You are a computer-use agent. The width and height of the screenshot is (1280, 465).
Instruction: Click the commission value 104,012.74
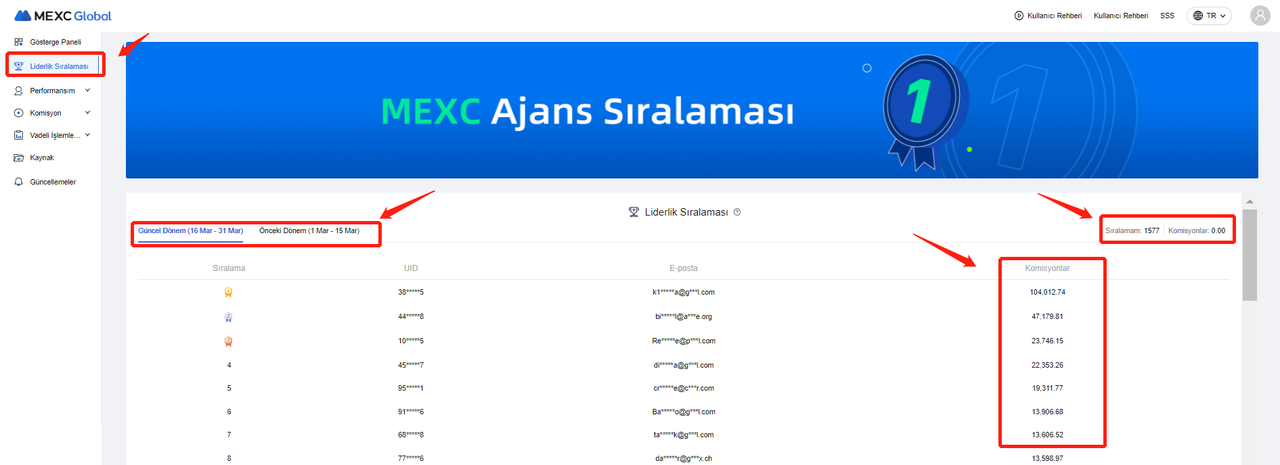click(1047, 292)
